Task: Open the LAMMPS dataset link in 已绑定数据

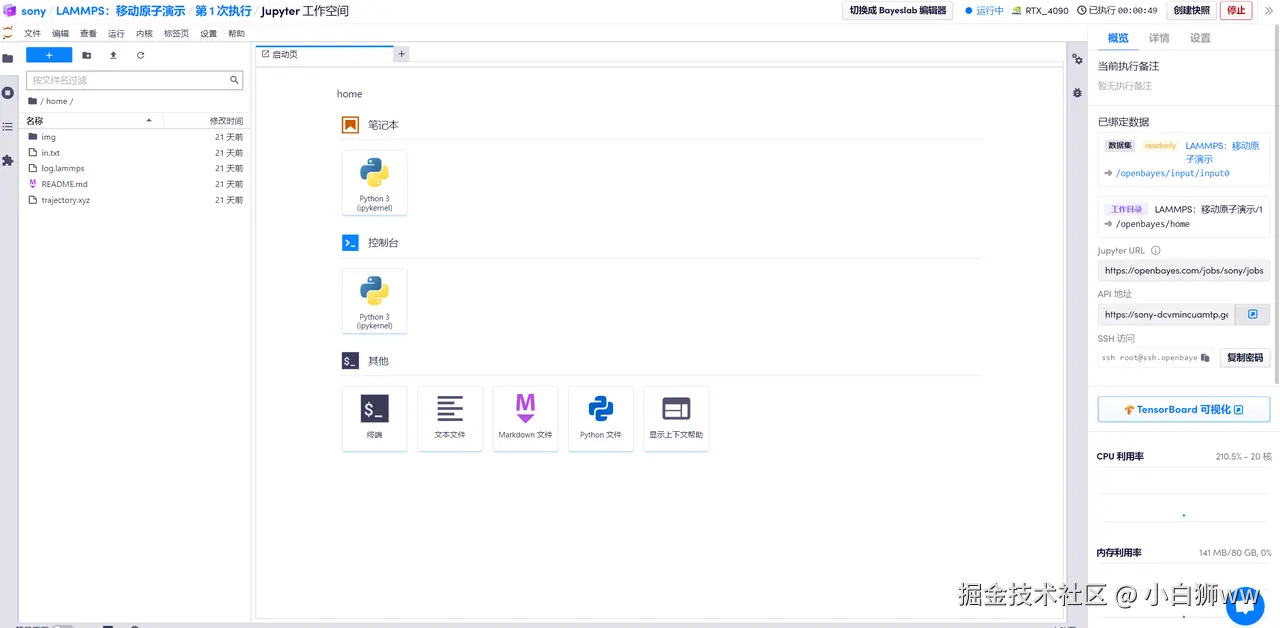Action: [x=1222, y=152]
